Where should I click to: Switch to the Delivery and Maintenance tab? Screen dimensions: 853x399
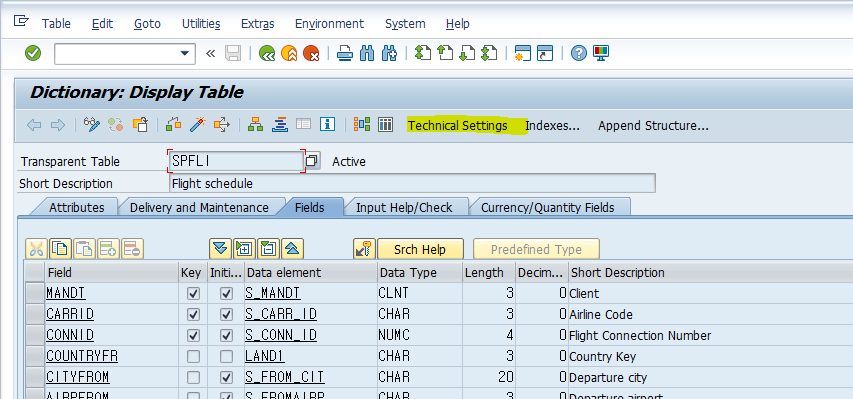tap(199, 207)
